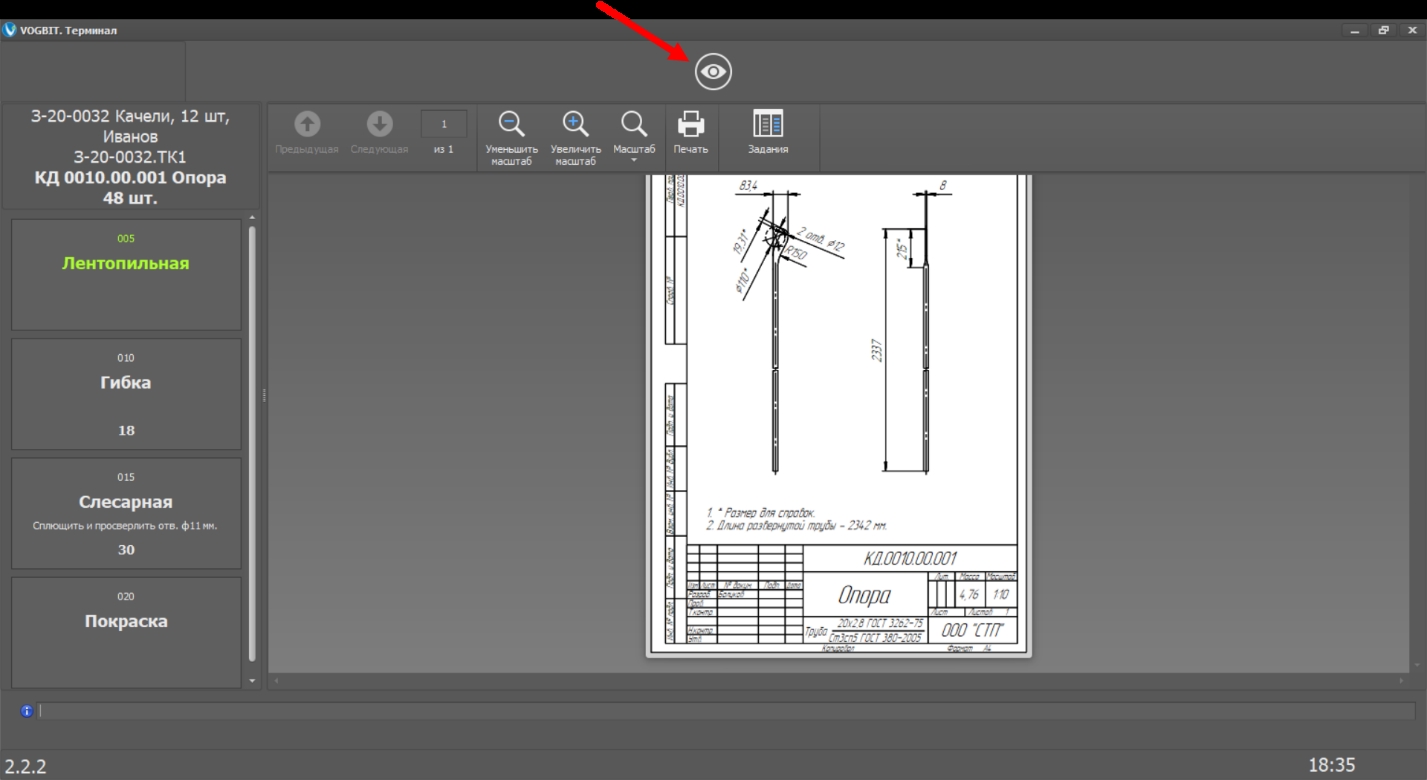Click the VOGBIT logo in title bar

(10, 30)
